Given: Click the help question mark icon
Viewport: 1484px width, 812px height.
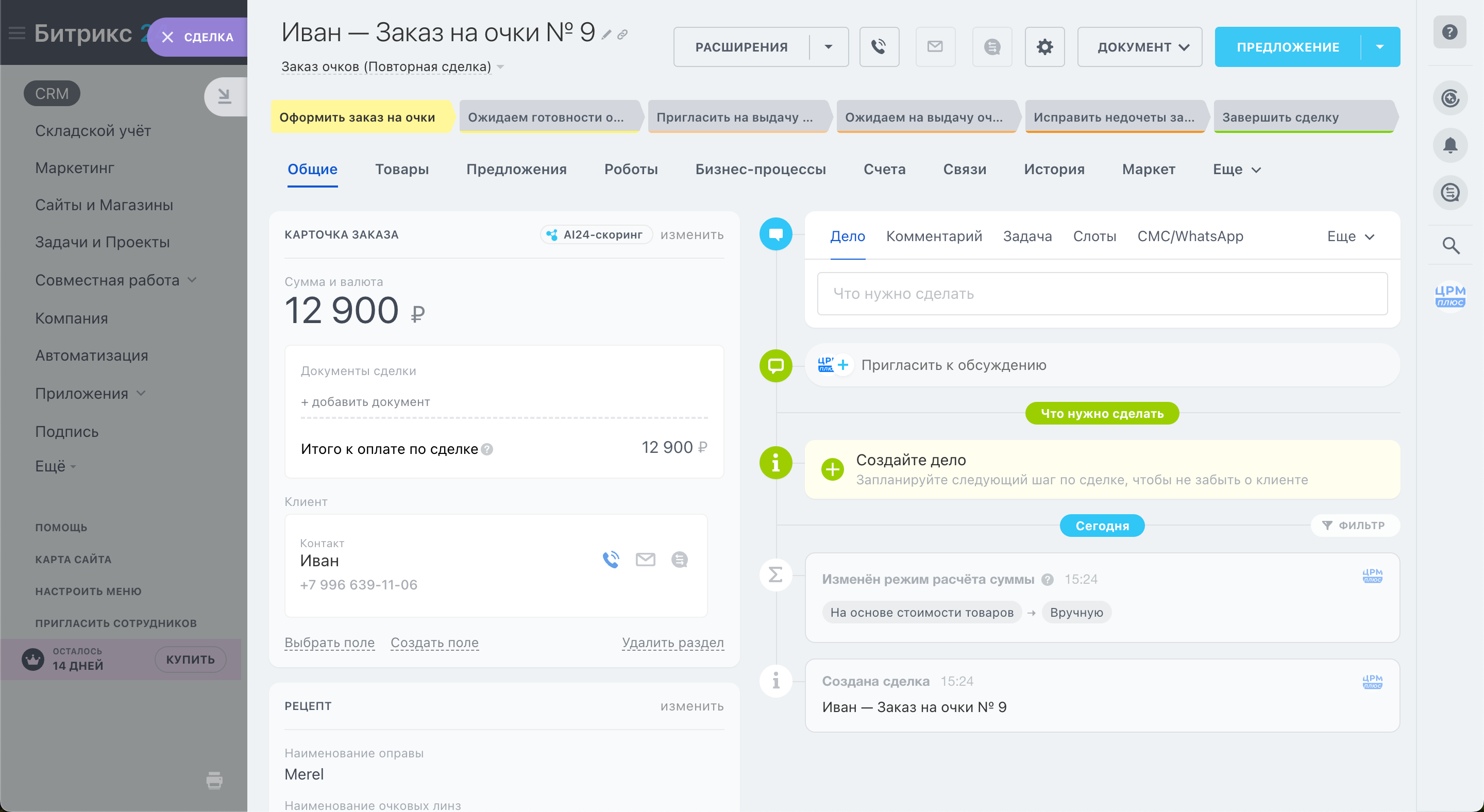Looking at the screenshot, I should pos(1449,31).
